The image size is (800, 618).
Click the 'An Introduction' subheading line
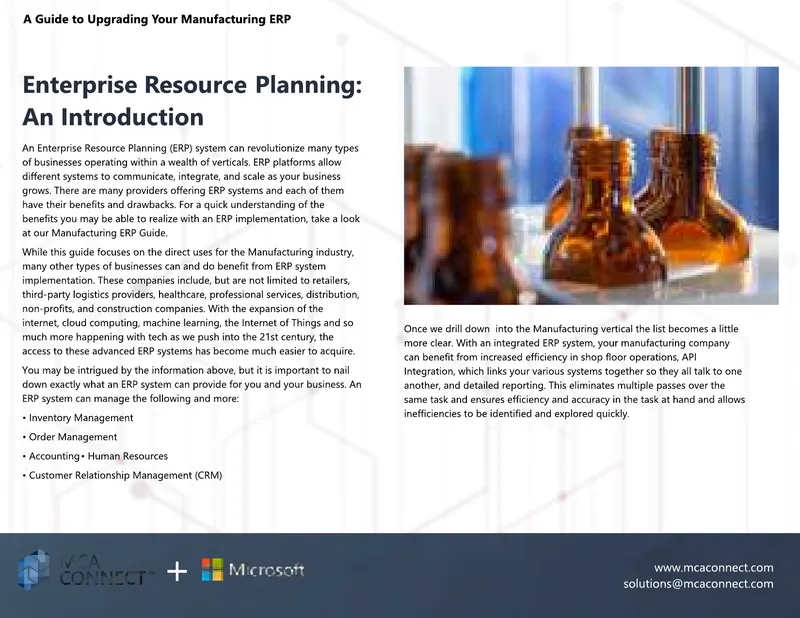click(113, 117)
